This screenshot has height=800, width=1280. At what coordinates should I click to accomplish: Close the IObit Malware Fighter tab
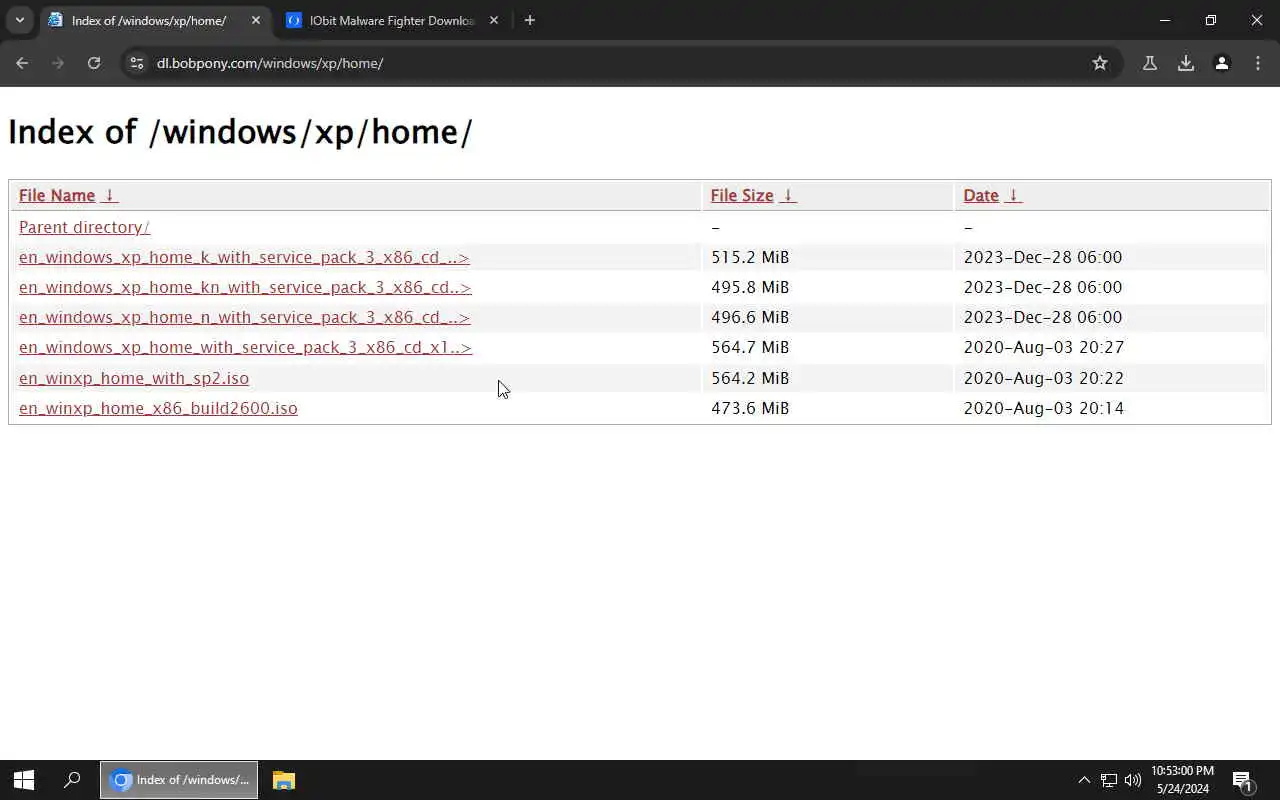493,20
